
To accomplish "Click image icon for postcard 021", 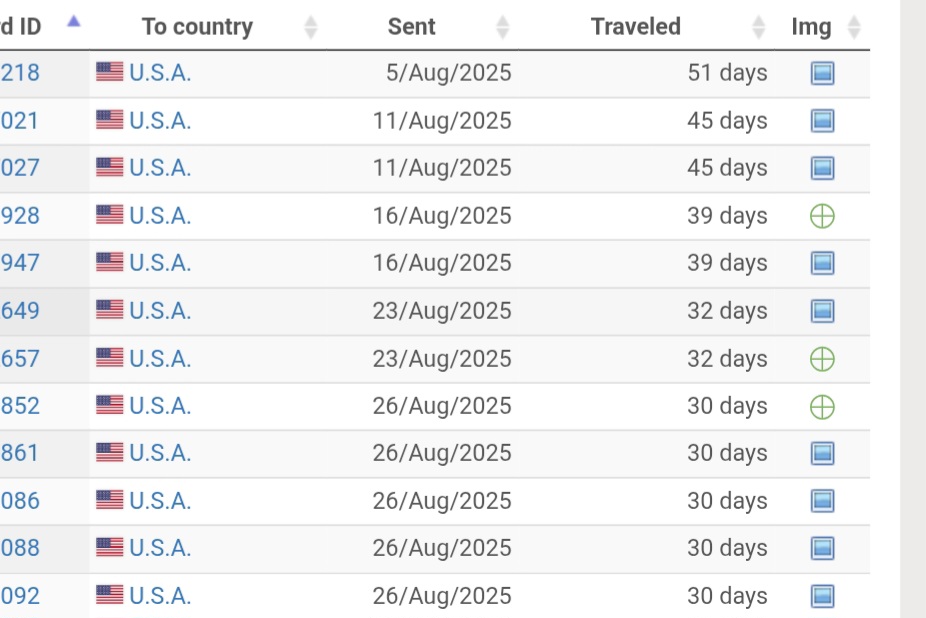I will coord(822,121).
